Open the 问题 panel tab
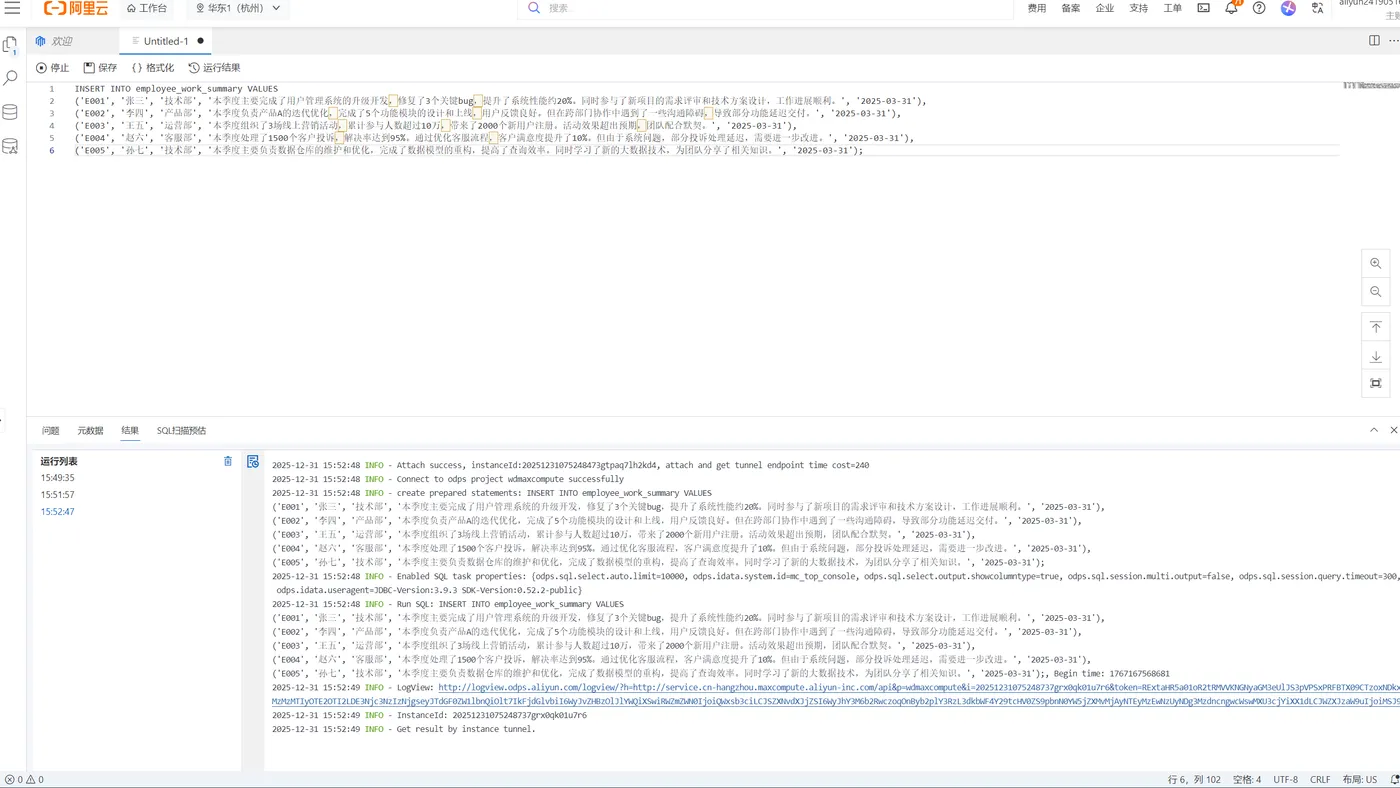1400x788 pixels. click(x=50, y=431)
